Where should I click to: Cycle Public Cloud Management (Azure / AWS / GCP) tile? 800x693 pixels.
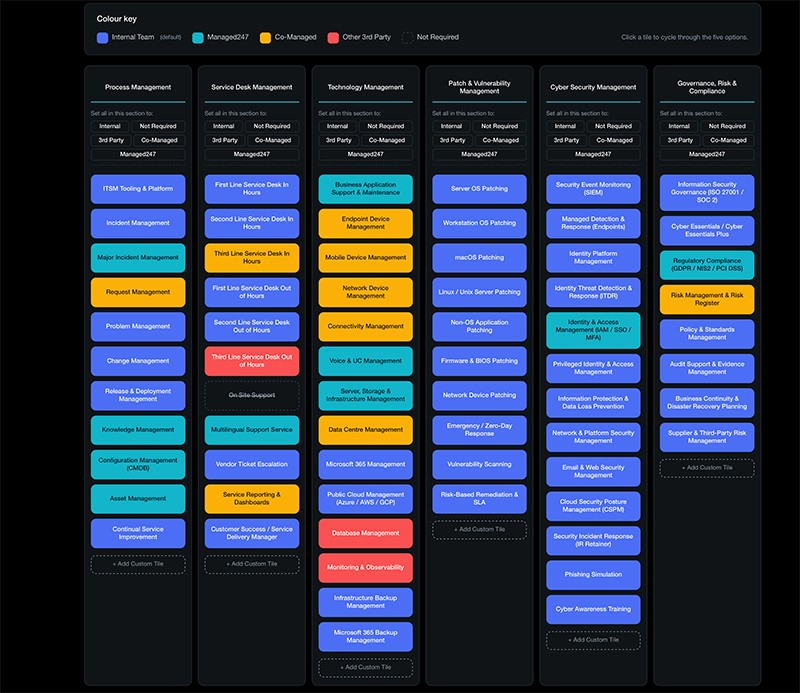tap(365, 499)
